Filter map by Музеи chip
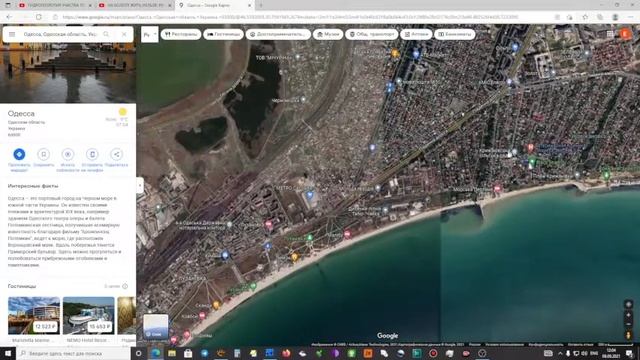Viewport: 640px width, 360px height. click(x=328, y=34)
